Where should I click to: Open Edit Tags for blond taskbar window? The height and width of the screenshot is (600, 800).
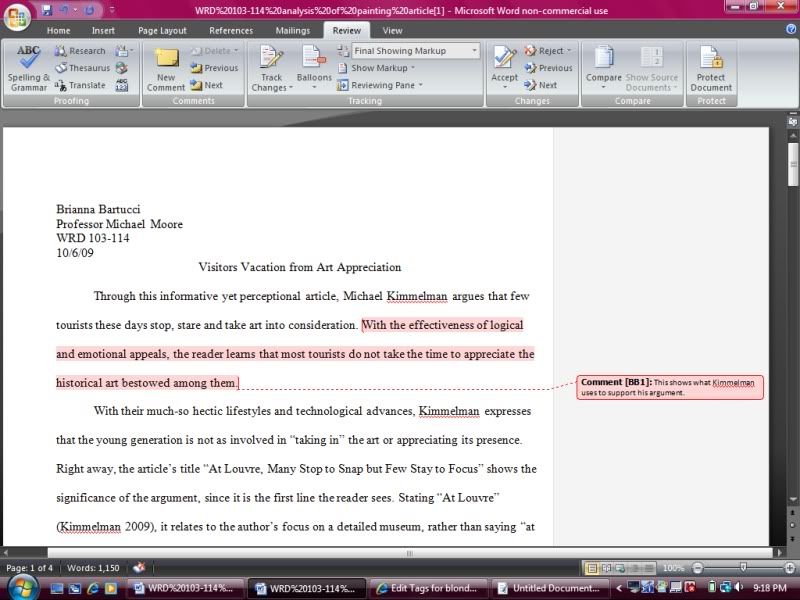(x=428, y=588)
